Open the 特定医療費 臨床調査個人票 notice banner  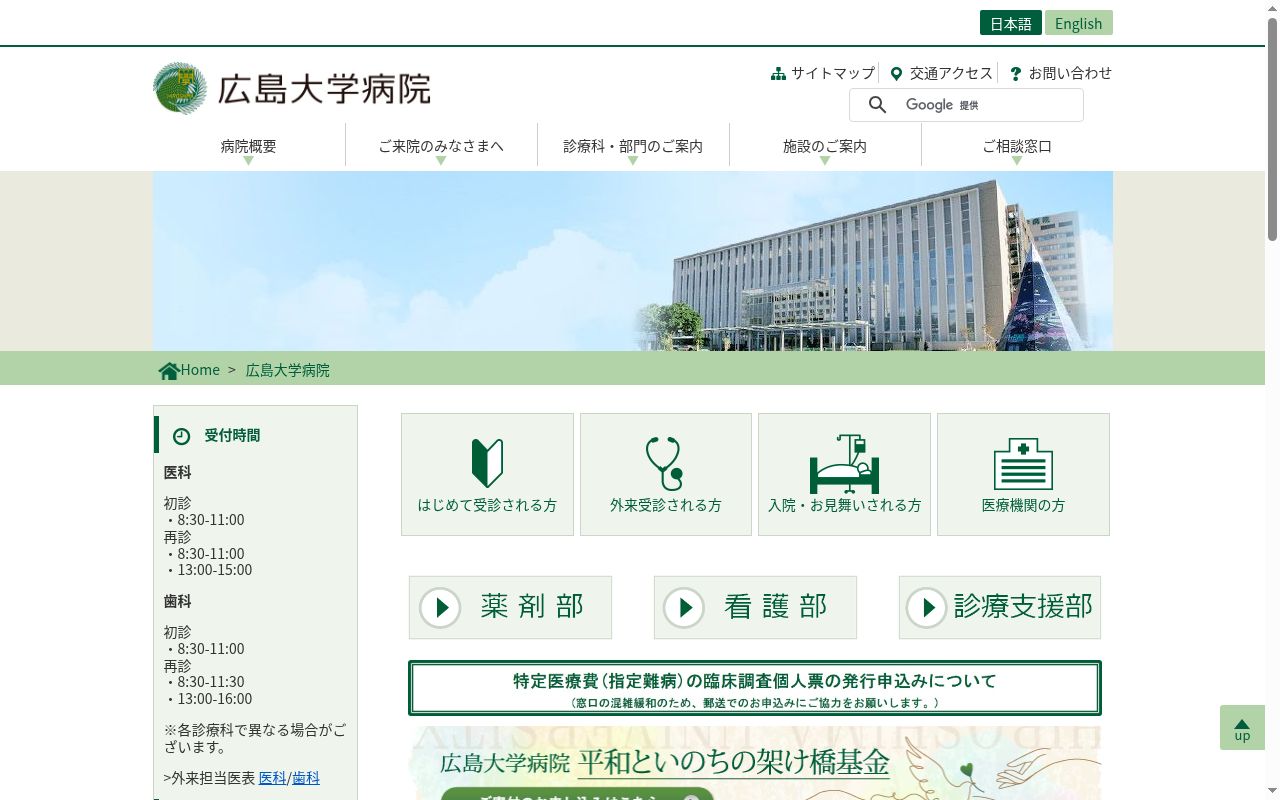(755, 688)
